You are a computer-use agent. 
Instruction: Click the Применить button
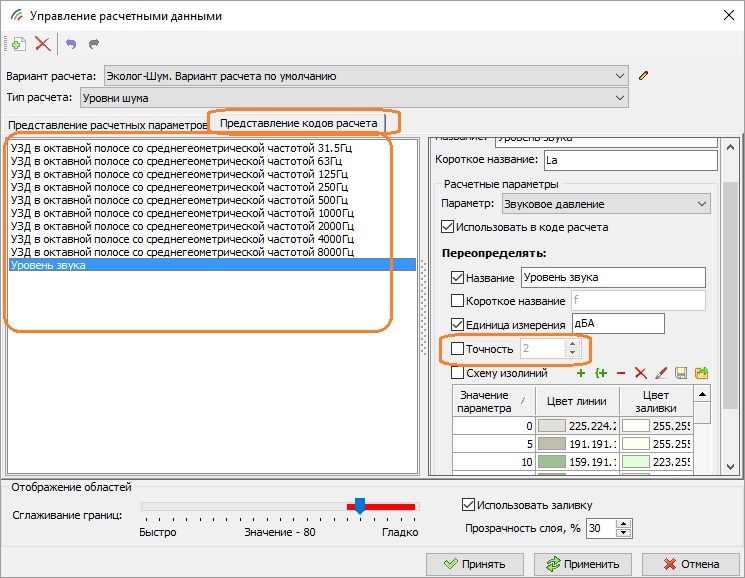click(589, 563)
